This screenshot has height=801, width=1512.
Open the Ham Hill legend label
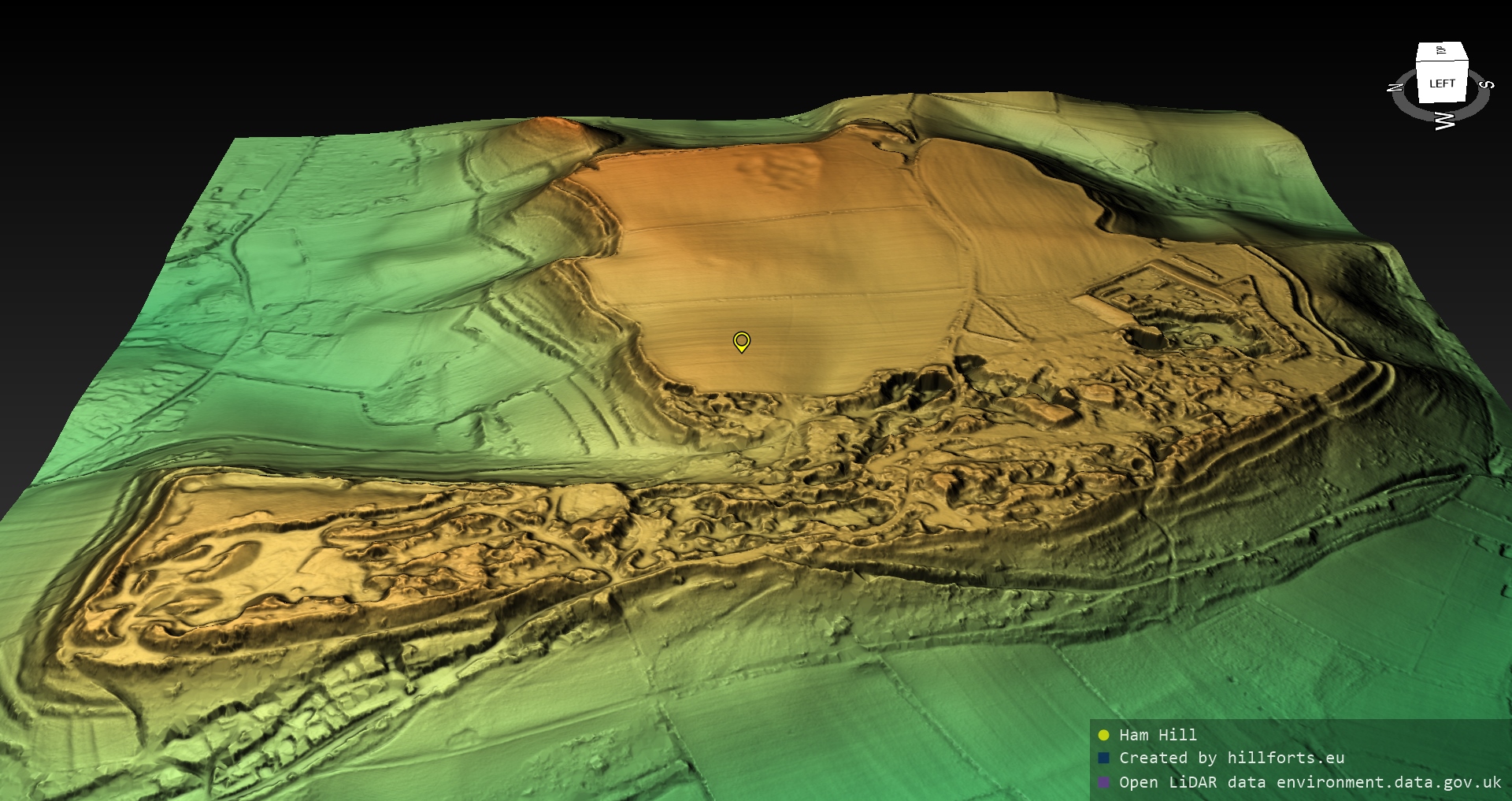coord(1158,735)
